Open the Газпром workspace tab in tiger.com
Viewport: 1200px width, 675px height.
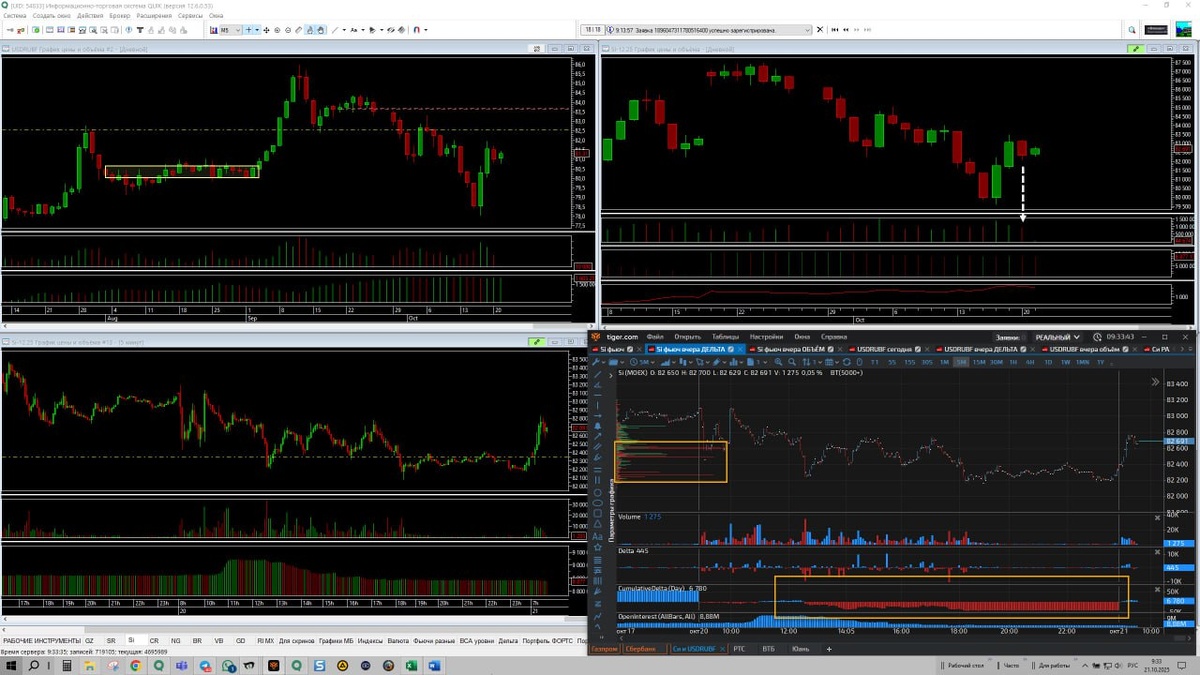pos(603,649)
